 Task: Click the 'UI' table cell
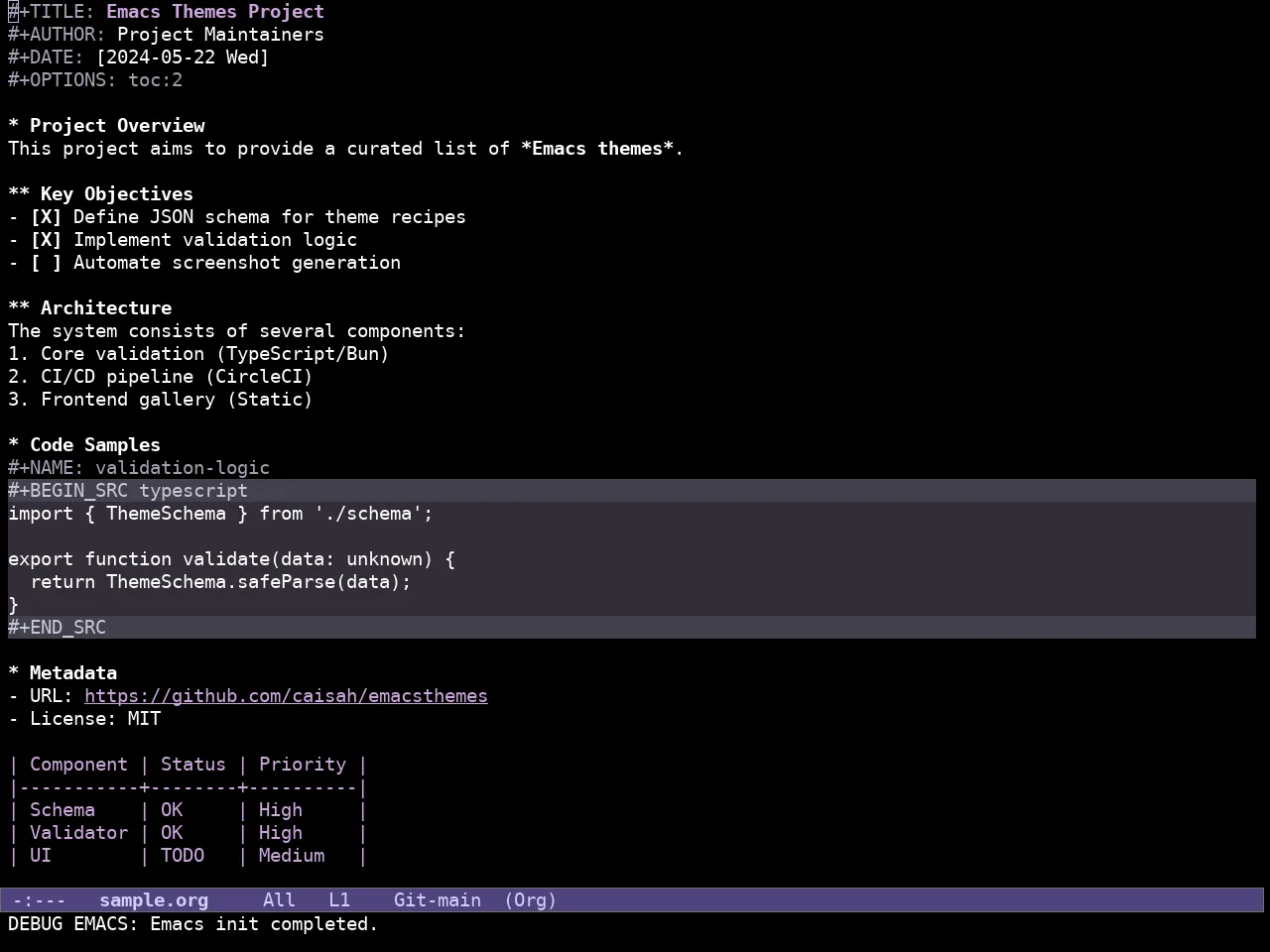(41, 856)
